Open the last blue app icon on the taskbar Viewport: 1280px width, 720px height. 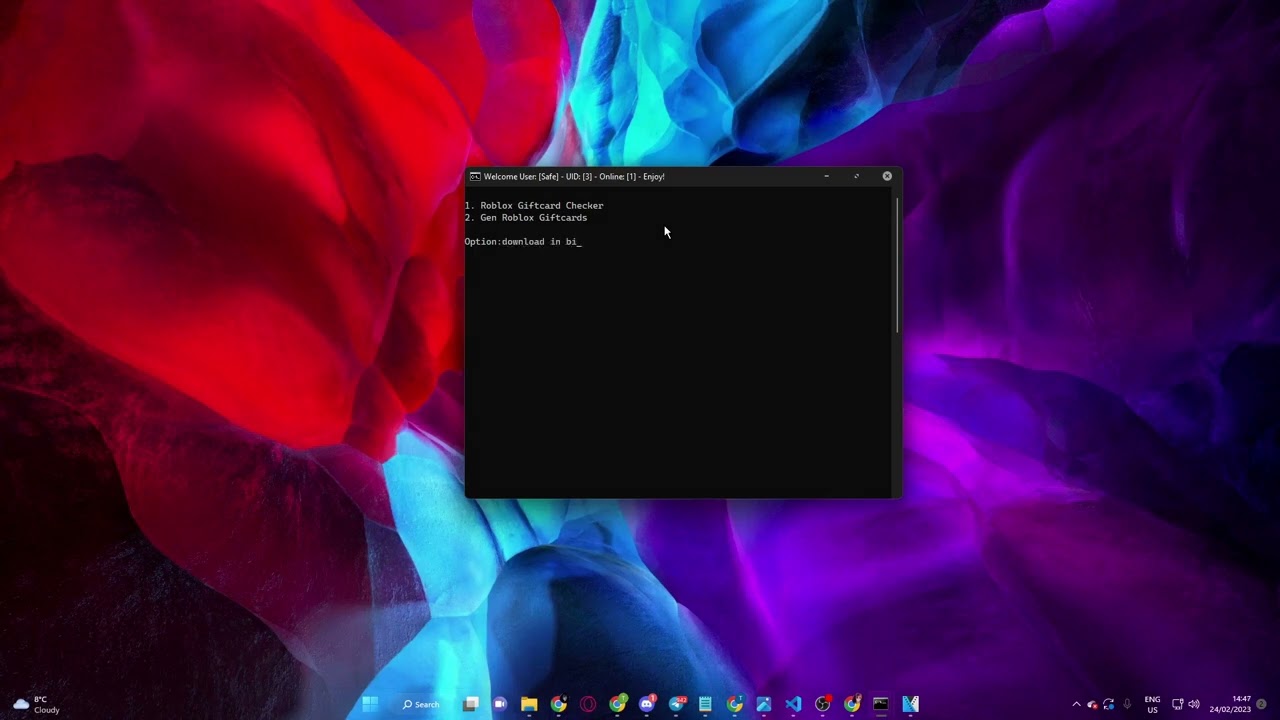pyautogui.click(x=911, y=704)
